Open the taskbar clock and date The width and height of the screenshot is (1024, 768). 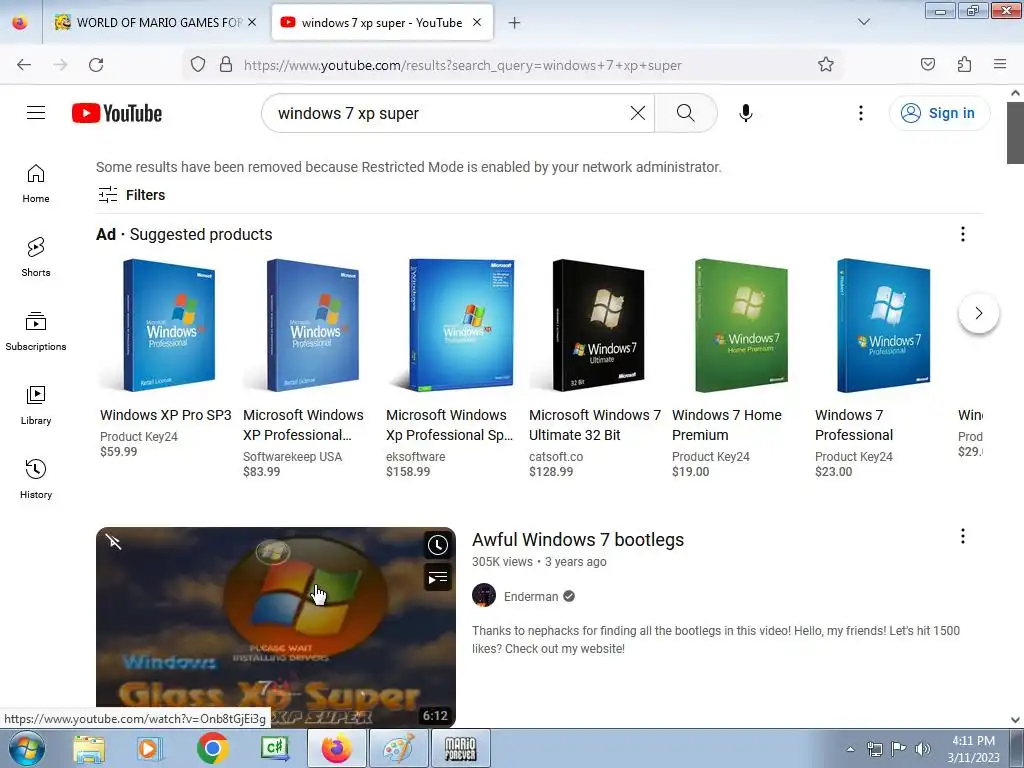point(973,749)
